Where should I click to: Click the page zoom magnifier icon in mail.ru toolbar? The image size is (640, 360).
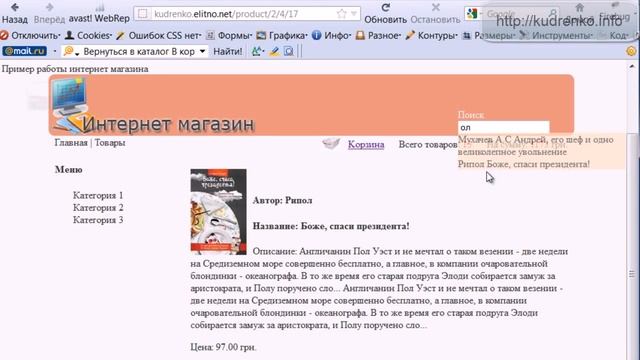[289, 51]
